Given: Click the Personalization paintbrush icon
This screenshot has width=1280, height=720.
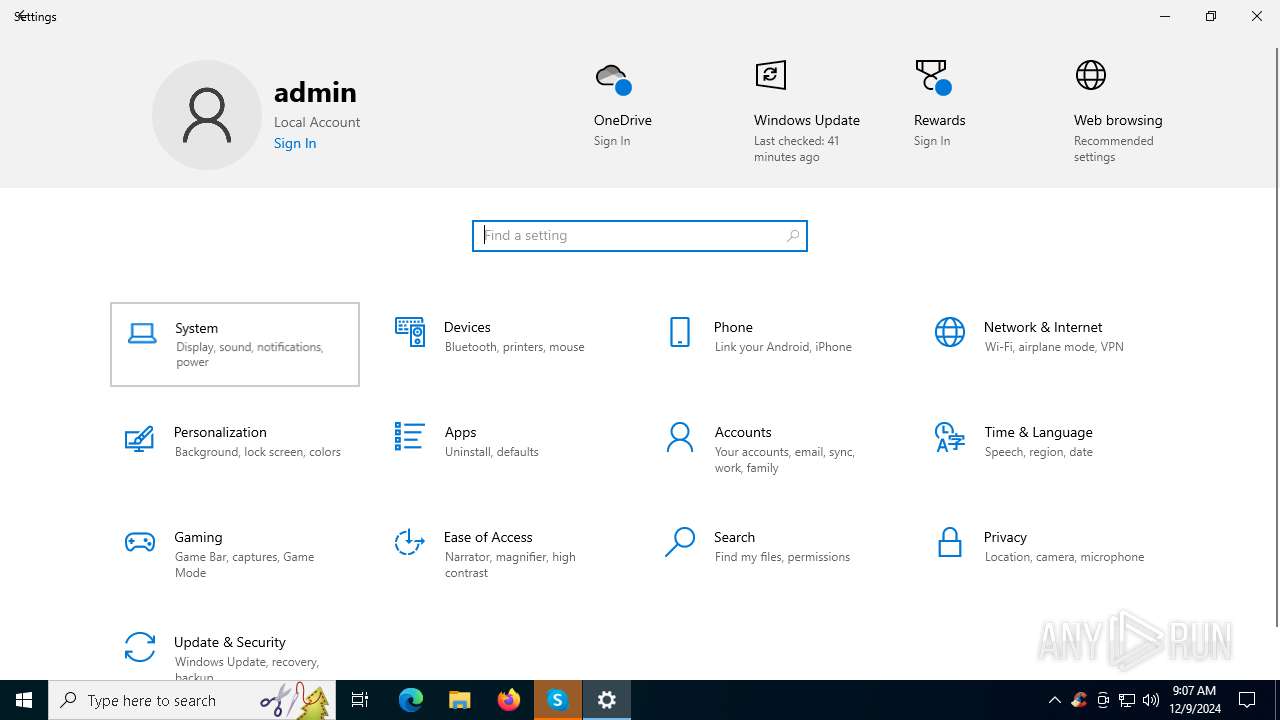Looking at the screenshot, I should click(x=139, y=438).
